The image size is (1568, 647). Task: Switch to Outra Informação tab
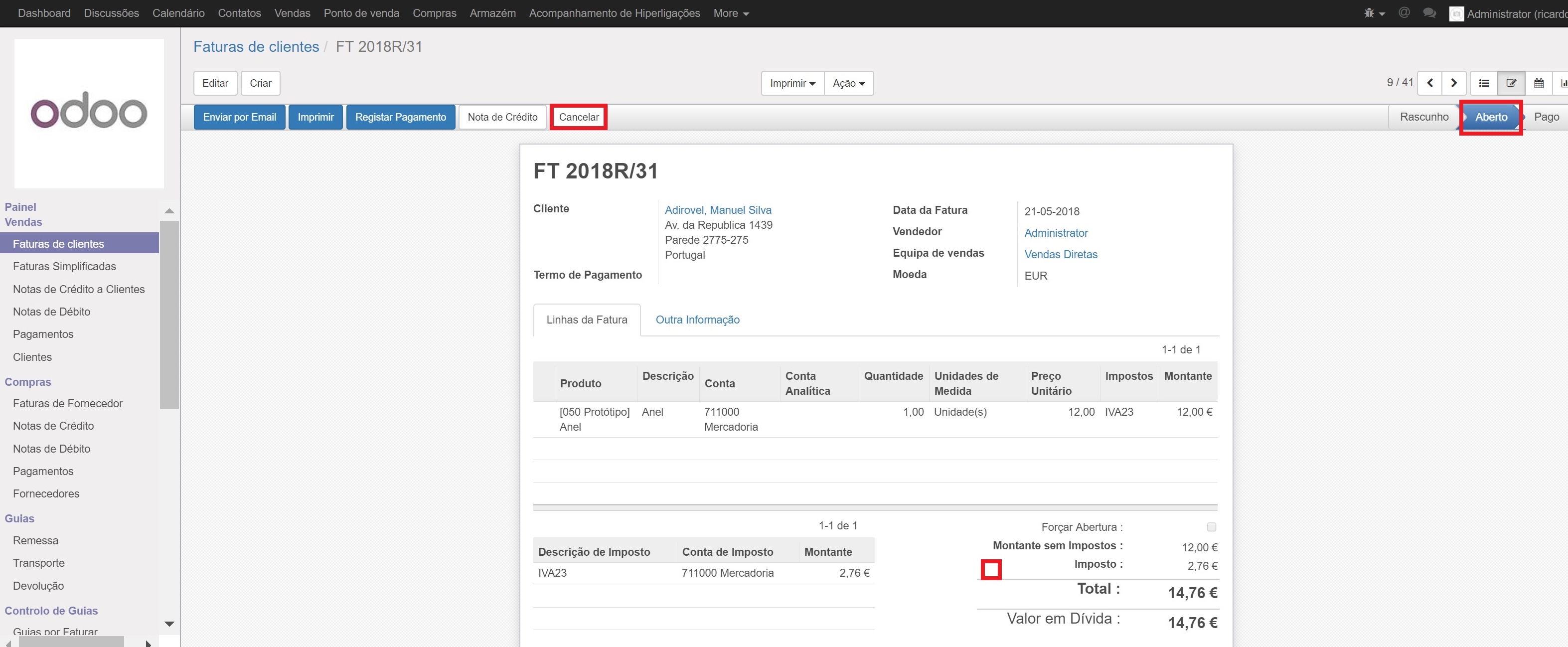697,320
